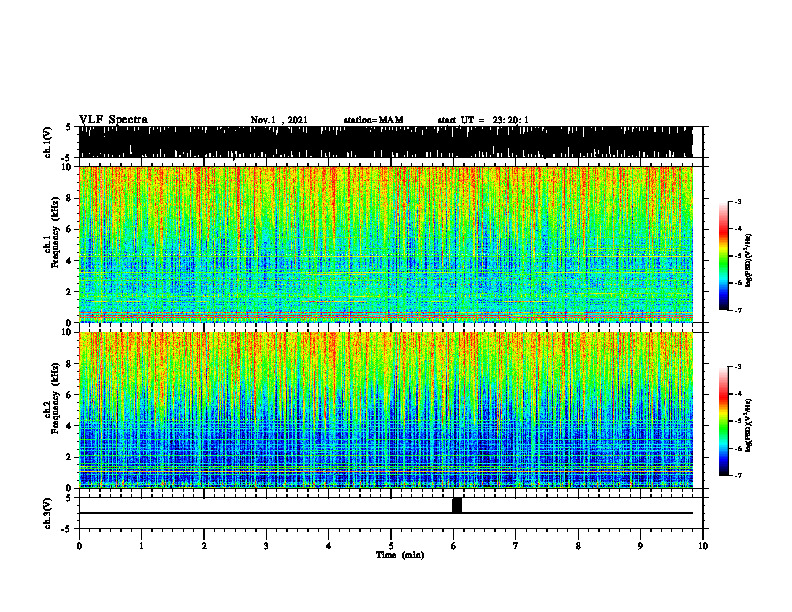The height and width of the screenshot is (612, 792).
Task: Click time-axis tick label 4
Action: pos(329,546)
